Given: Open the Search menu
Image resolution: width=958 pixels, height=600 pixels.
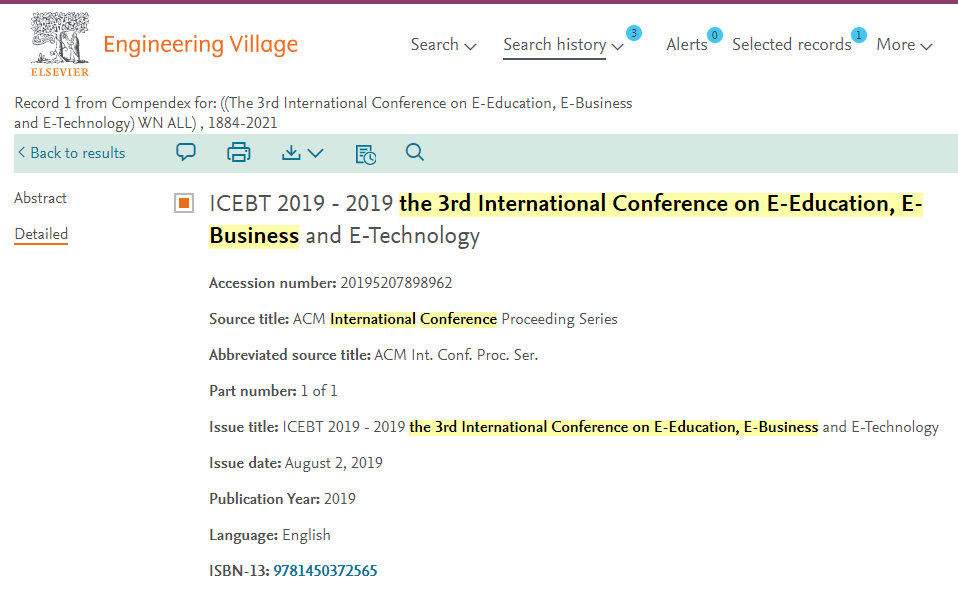Looking at the screenshot, I should [x=434, y=45].
